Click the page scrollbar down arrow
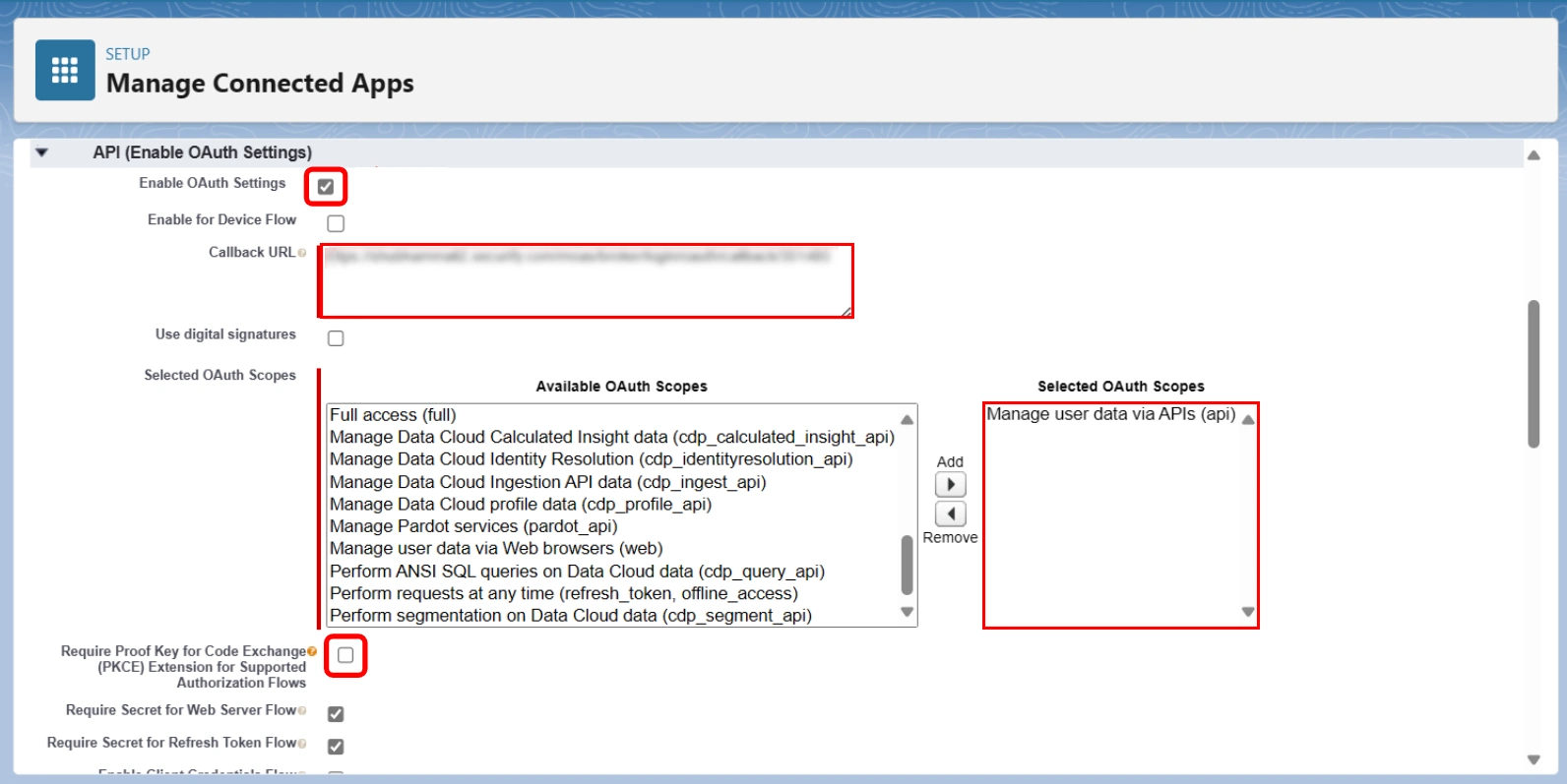Image resolution: width=1567 pixels, height=784 pixels. (1534, 759)
